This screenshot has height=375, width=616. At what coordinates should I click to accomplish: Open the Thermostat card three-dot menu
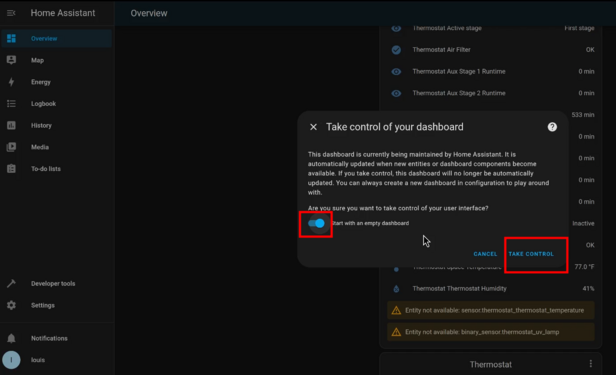point(590,364)
